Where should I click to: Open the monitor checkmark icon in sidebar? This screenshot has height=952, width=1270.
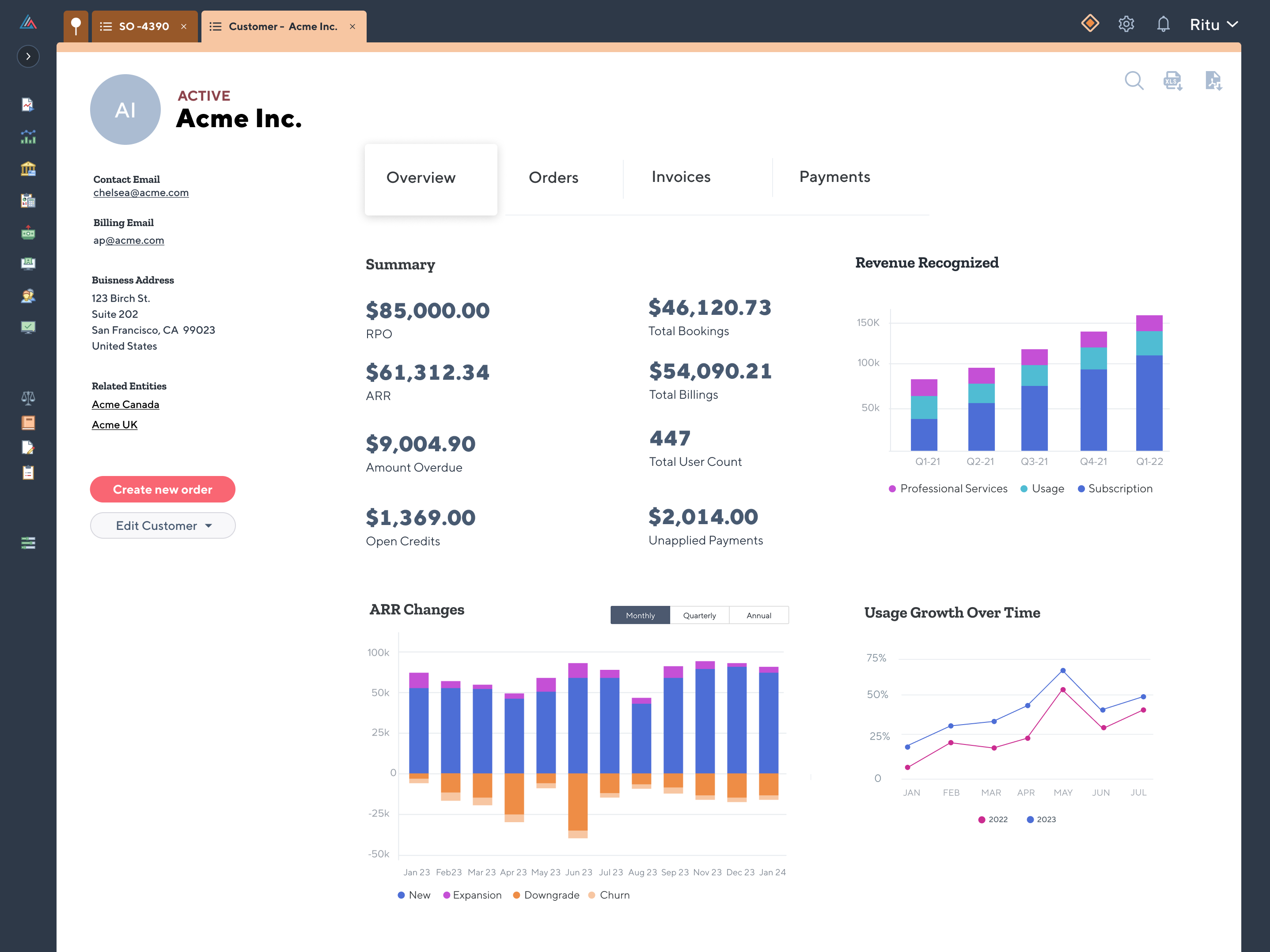click(x=27, y=327)
